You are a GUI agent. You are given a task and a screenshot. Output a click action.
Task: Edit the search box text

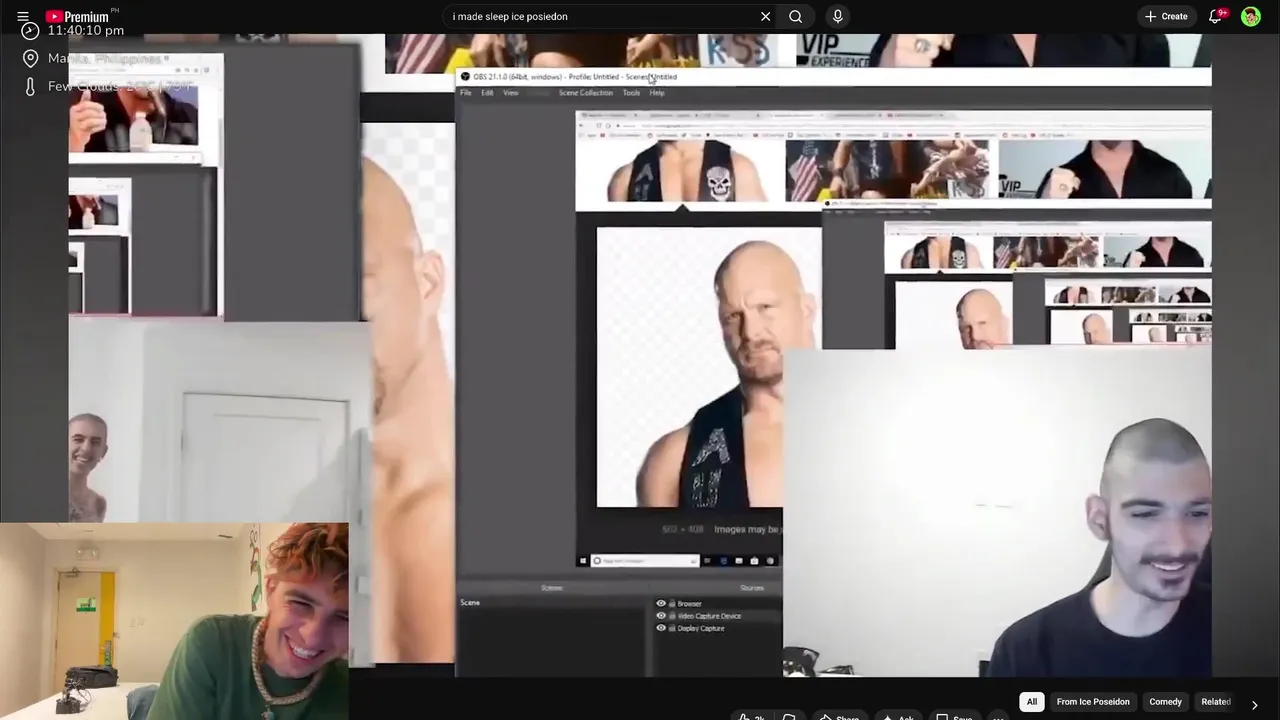[x=600, y=16]
